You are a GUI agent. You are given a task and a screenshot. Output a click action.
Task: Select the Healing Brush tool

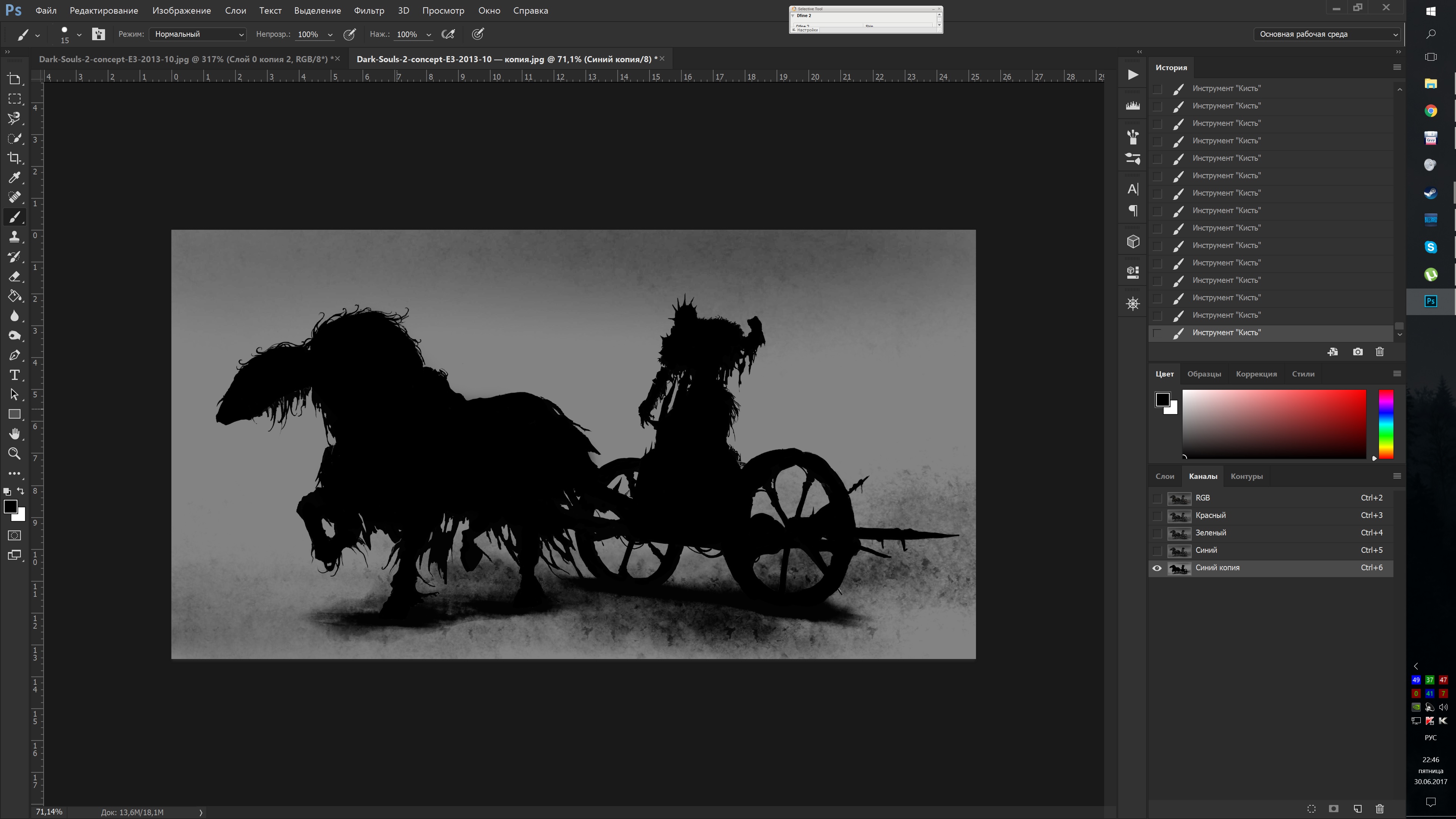(x=15, y=197)
